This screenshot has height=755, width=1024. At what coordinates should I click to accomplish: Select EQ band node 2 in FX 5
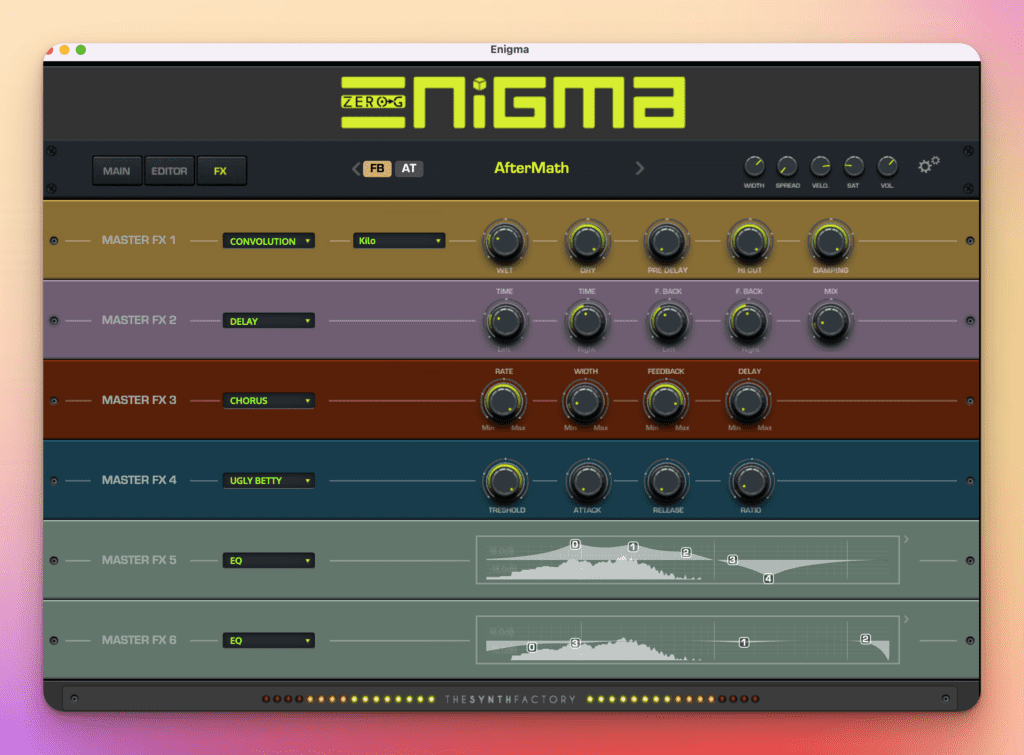(x=686, y=553)
